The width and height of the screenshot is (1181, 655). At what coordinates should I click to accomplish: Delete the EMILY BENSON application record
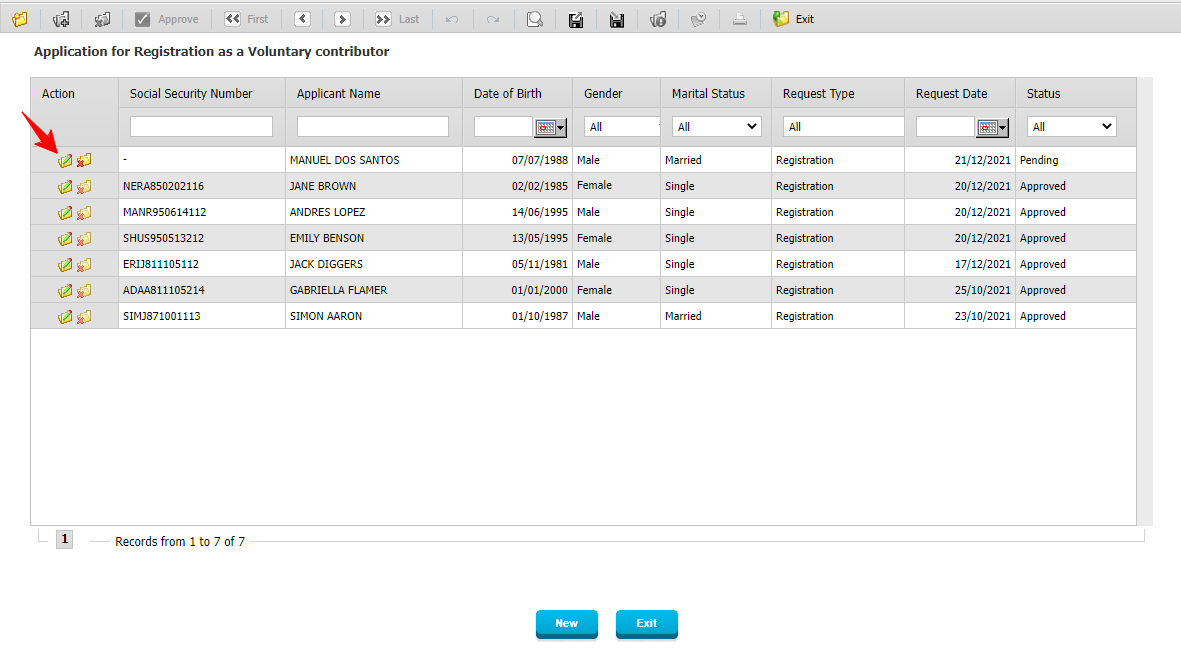(84, 239)
